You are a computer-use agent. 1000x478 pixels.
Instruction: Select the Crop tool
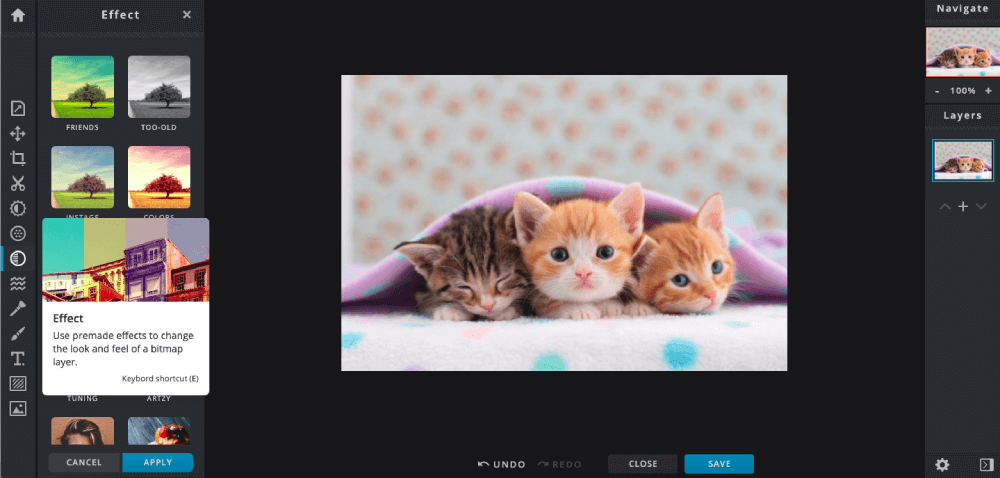tap(18, 159)
